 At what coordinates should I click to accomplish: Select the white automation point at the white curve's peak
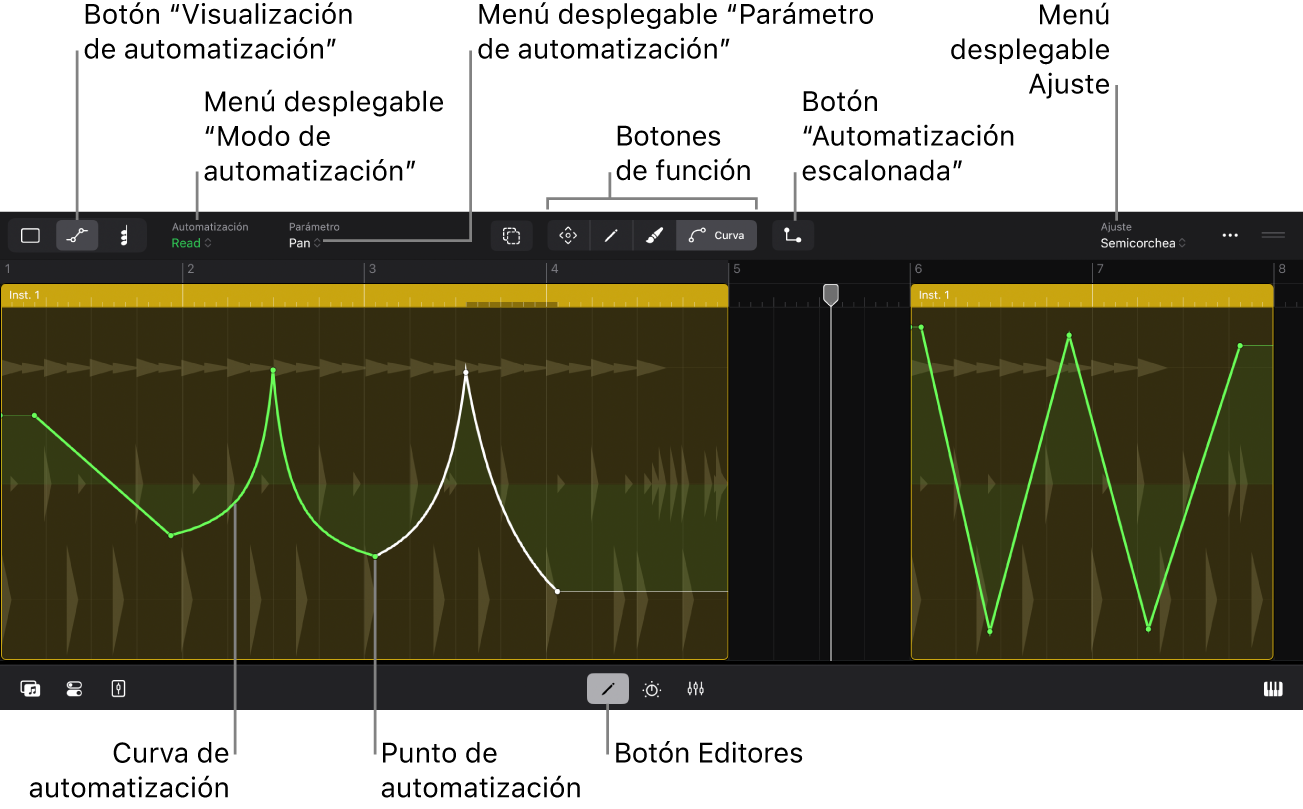pos(466,373)
